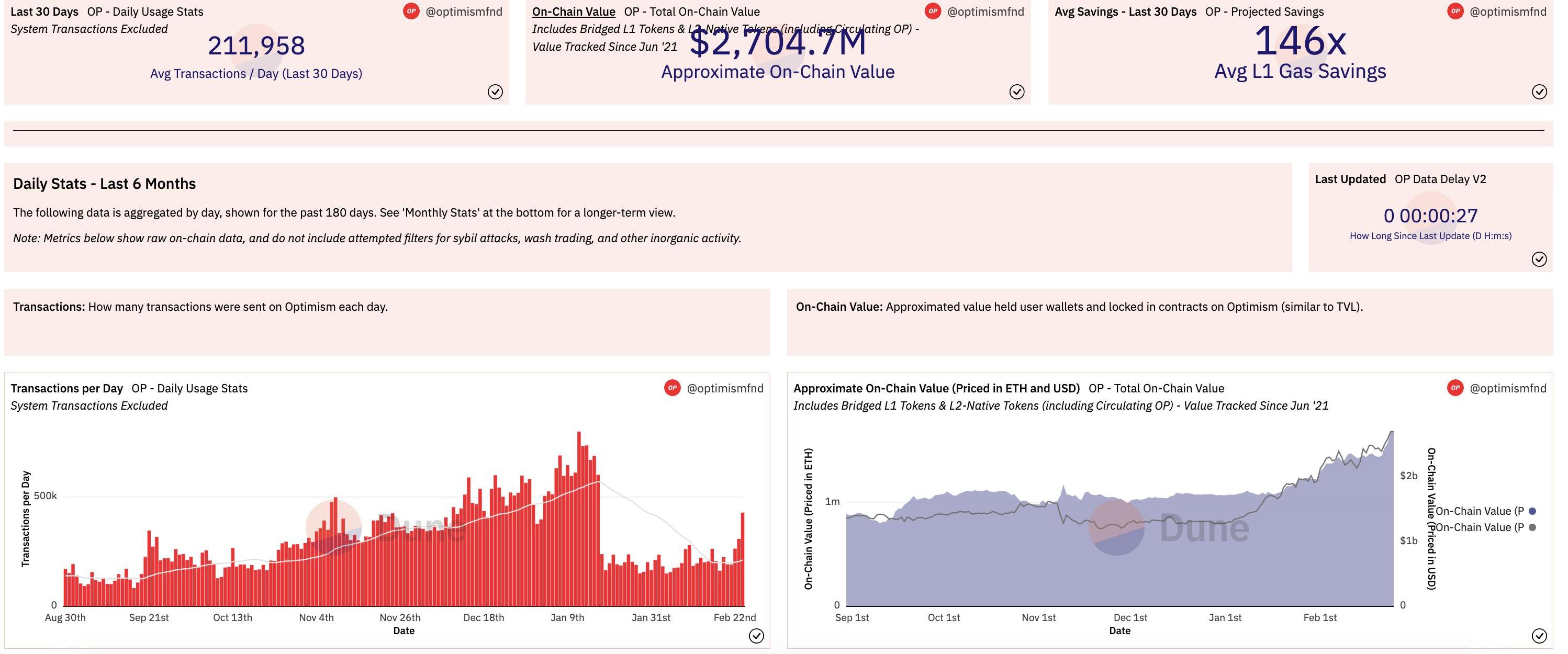This screenshot has height=654, width=1568.
Task: Click the checkmark icon in Approximate On-Chain Value counter card
Action: [1016, 92]
